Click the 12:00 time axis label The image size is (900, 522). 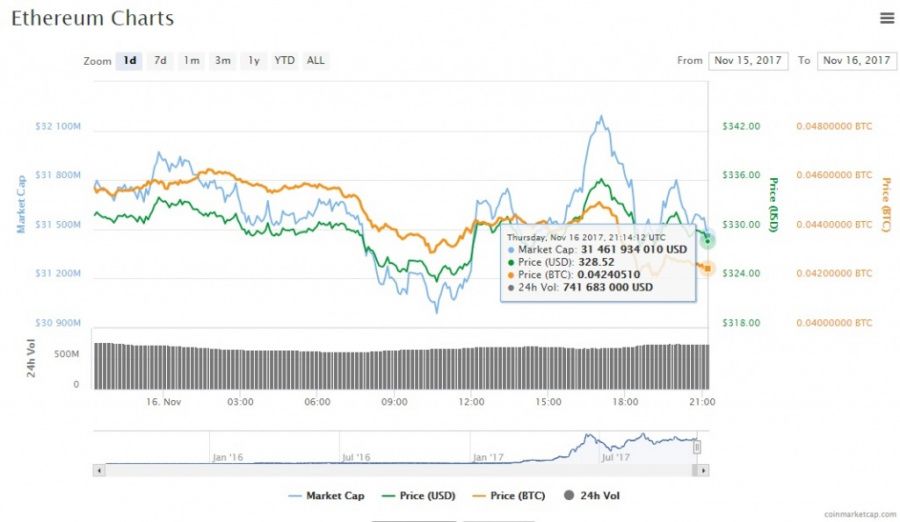pos(471,402)
